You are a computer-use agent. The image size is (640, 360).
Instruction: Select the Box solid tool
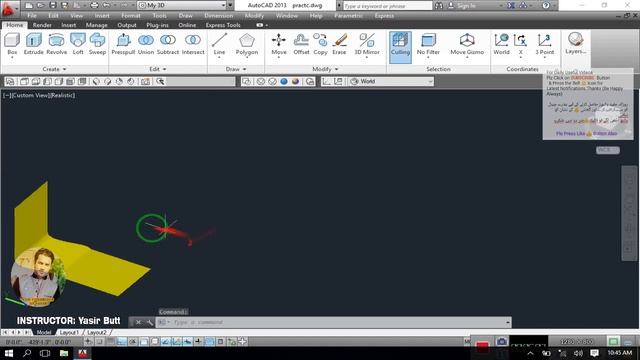(12, 44)
